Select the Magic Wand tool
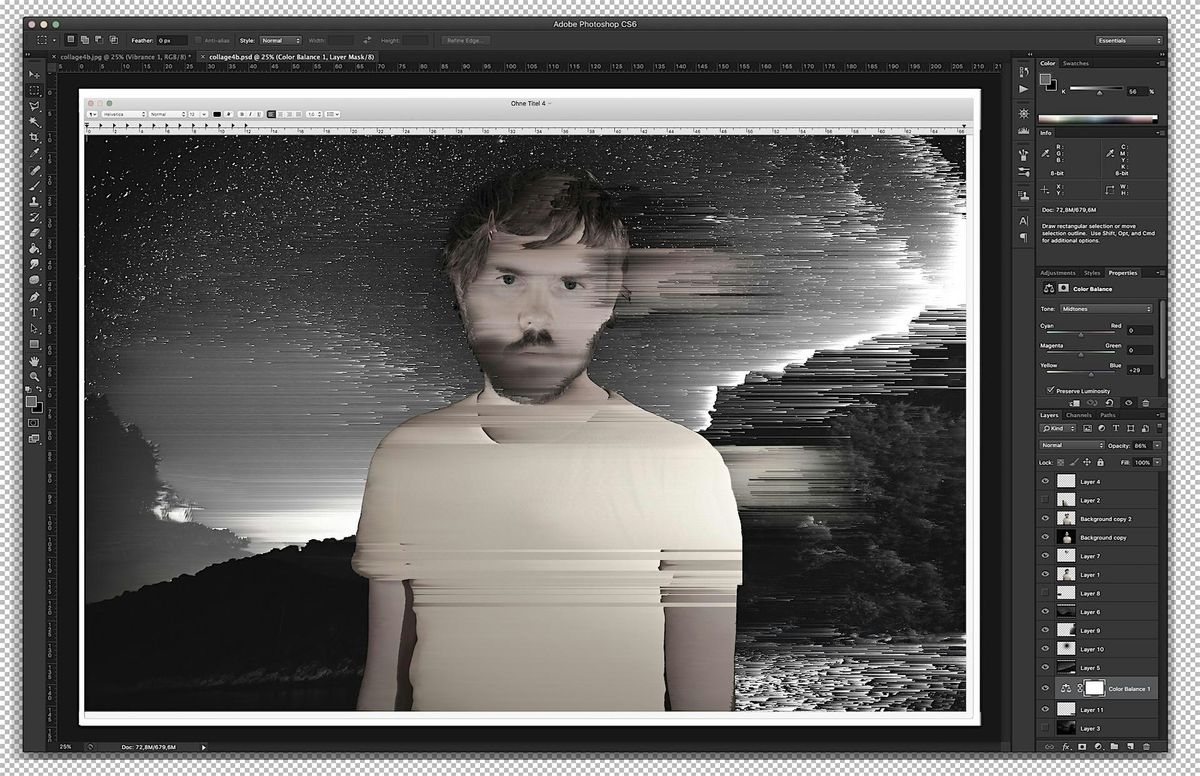The height and width of the screenshot is (776, 1200). 34,121
